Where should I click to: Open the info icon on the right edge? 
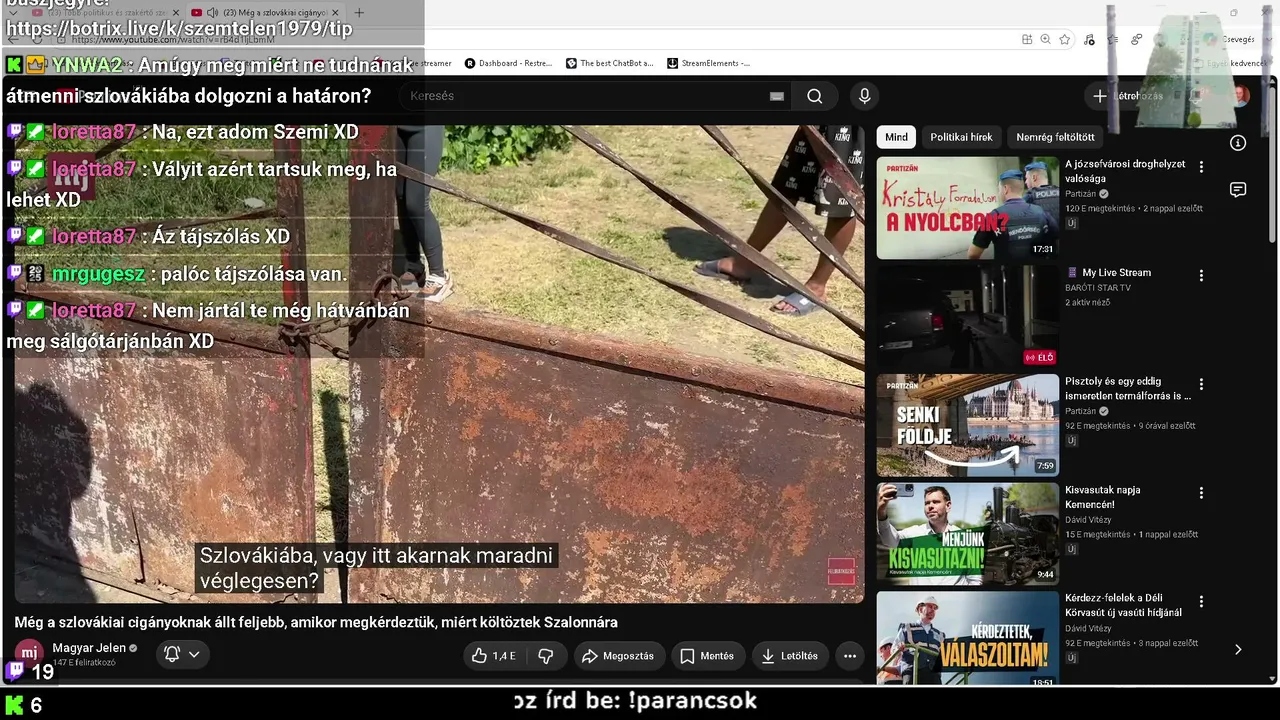[1238, 143]
